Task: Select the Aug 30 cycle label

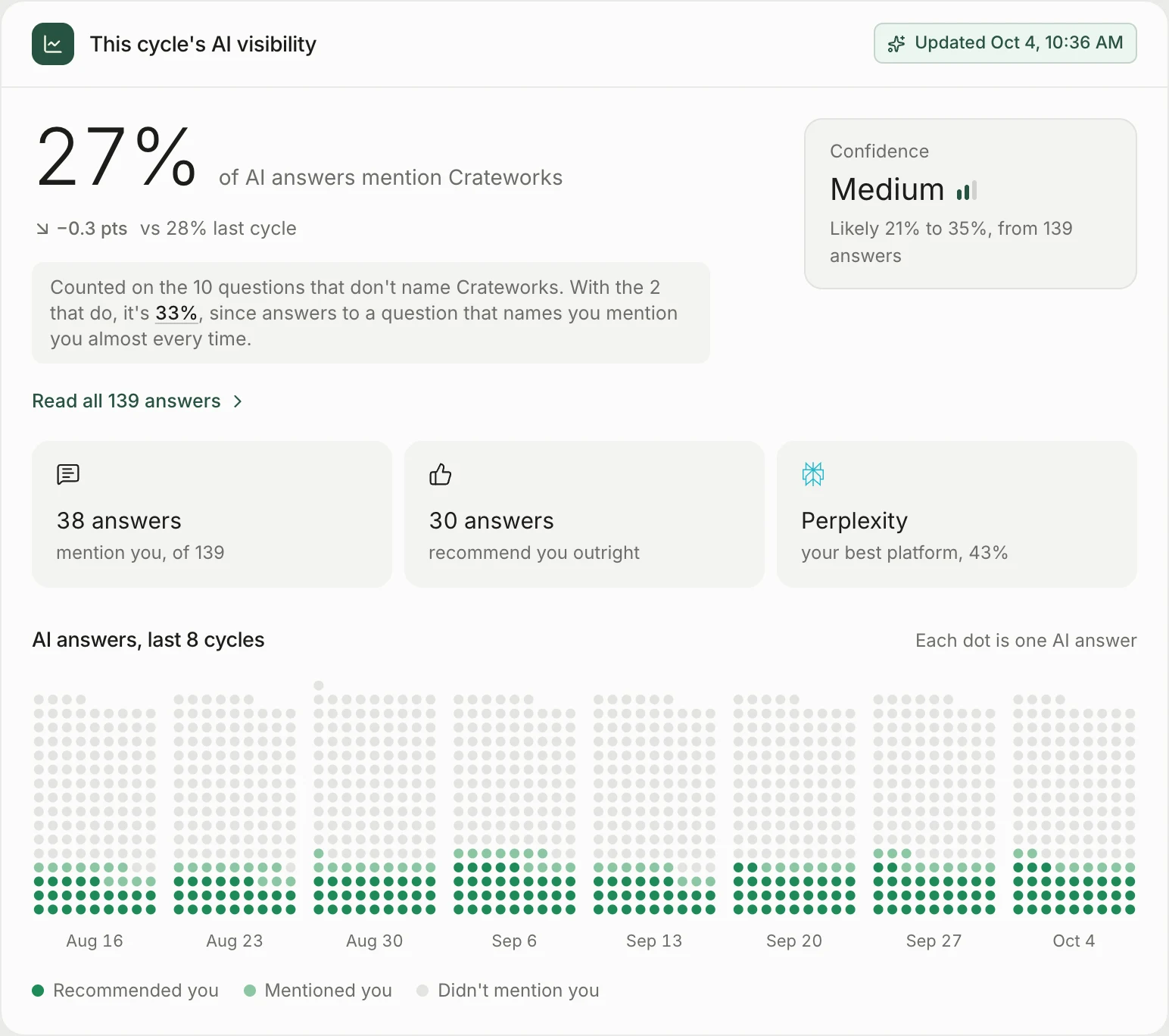Action: tap(375, 941)
